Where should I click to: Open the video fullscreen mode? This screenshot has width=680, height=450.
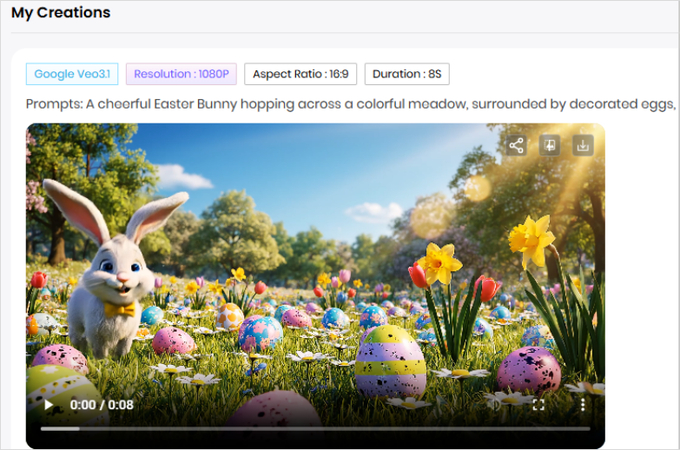(538, 405)
